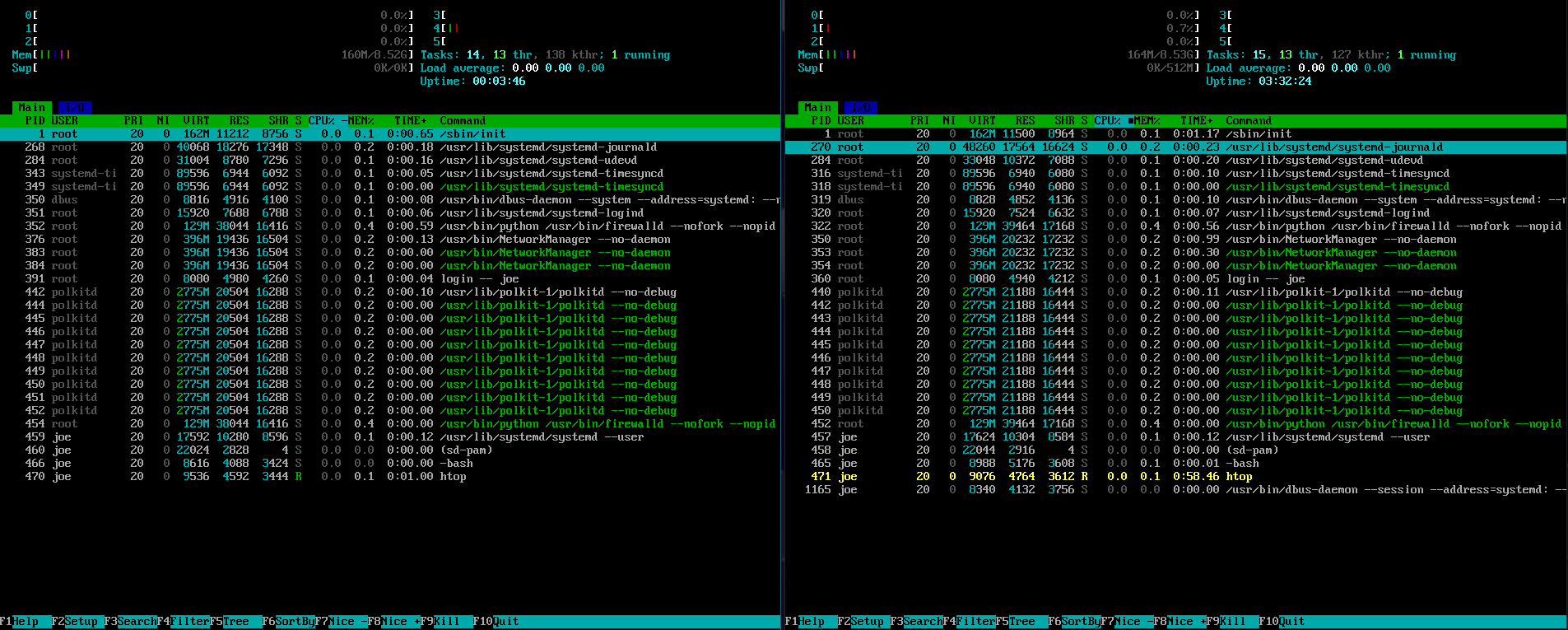Click F8 Nice + in right htop
The image size is (1568, 630).
tap(1180, 622)
